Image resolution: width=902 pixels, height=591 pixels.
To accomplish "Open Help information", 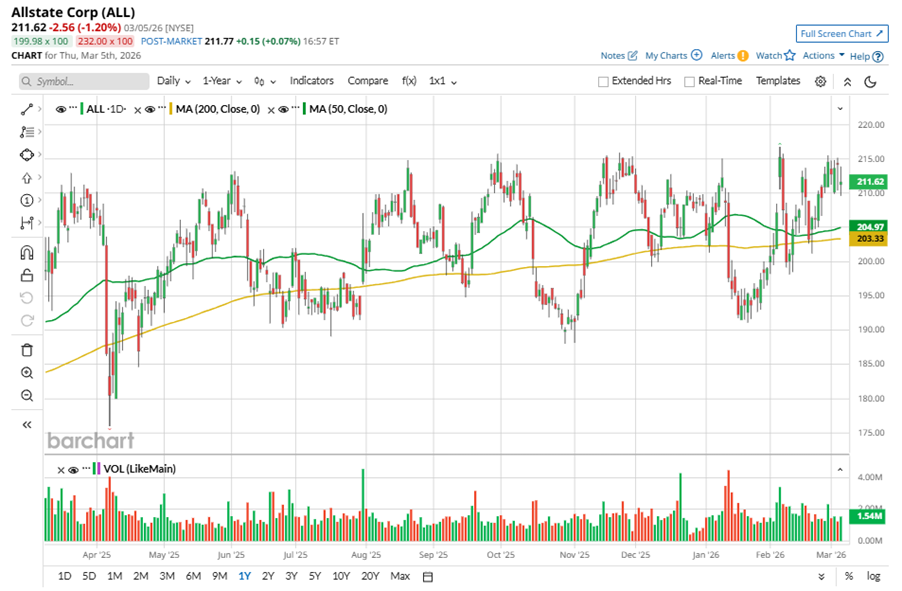I will (x=866, y=56).
